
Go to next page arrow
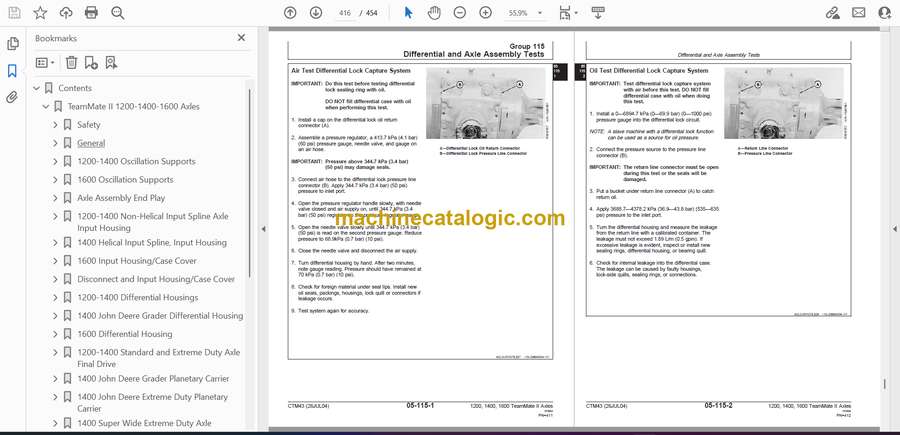[x=316, y=13]
